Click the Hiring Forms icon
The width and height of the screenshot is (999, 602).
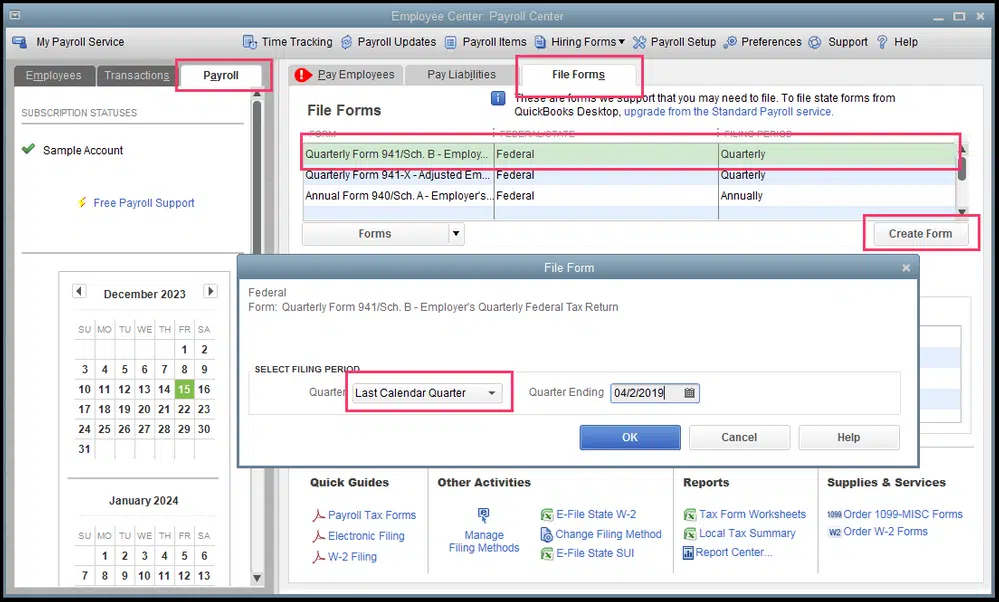[x=540, y=42]
